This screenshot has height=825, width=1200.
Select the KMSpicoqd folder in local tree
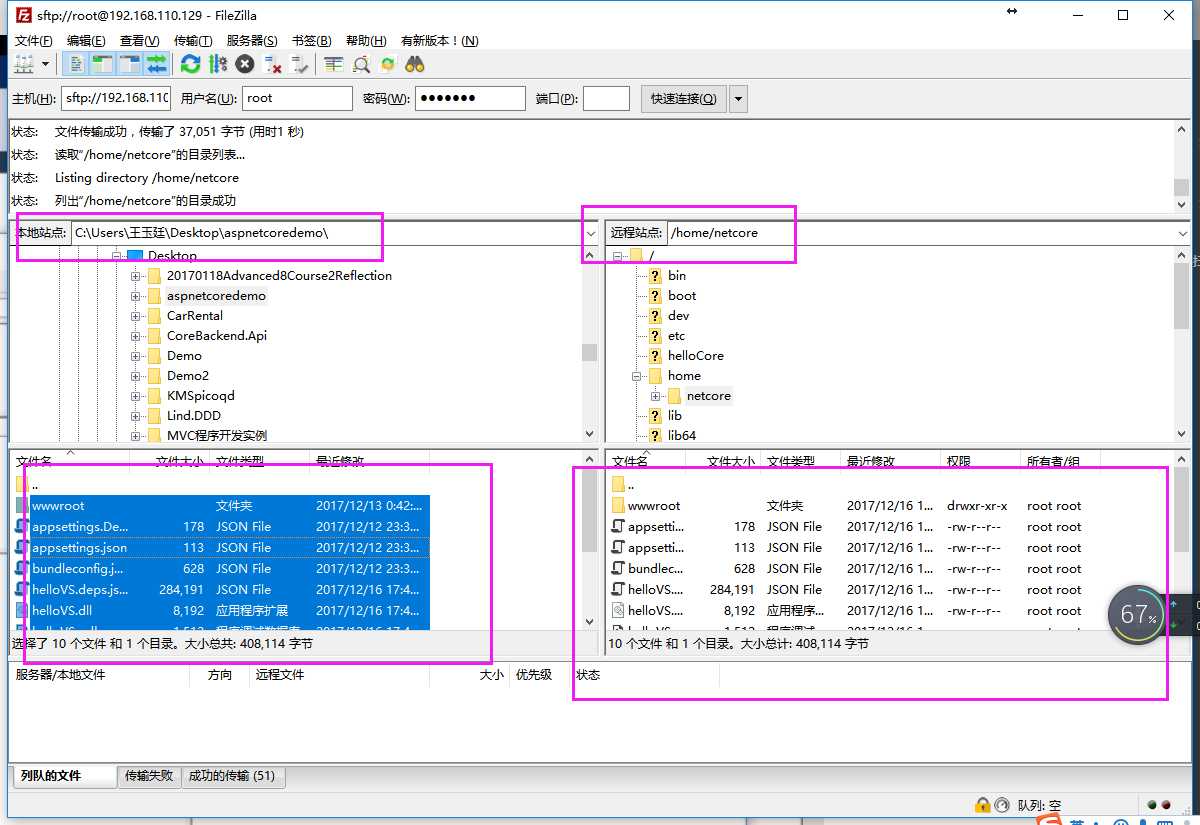200,396
